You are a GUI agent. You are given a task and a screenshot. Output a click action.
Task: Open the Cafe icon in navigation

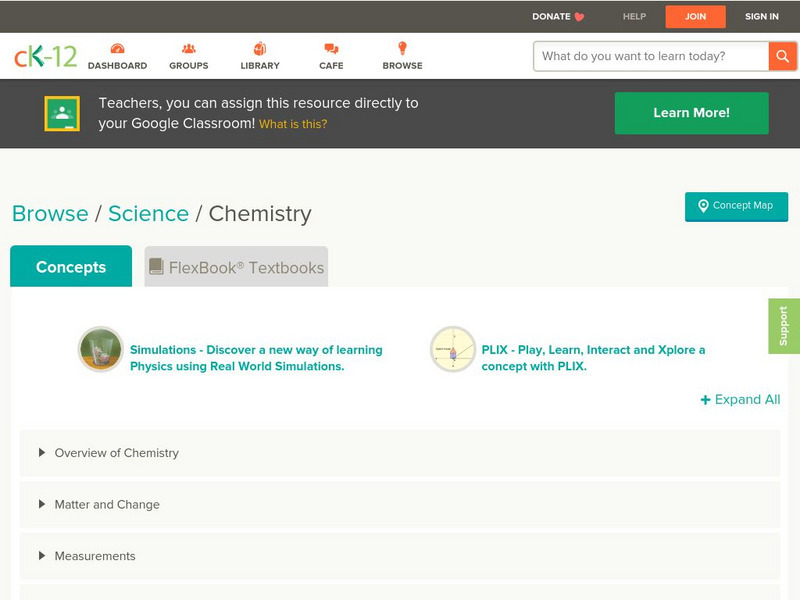[331, 49]
